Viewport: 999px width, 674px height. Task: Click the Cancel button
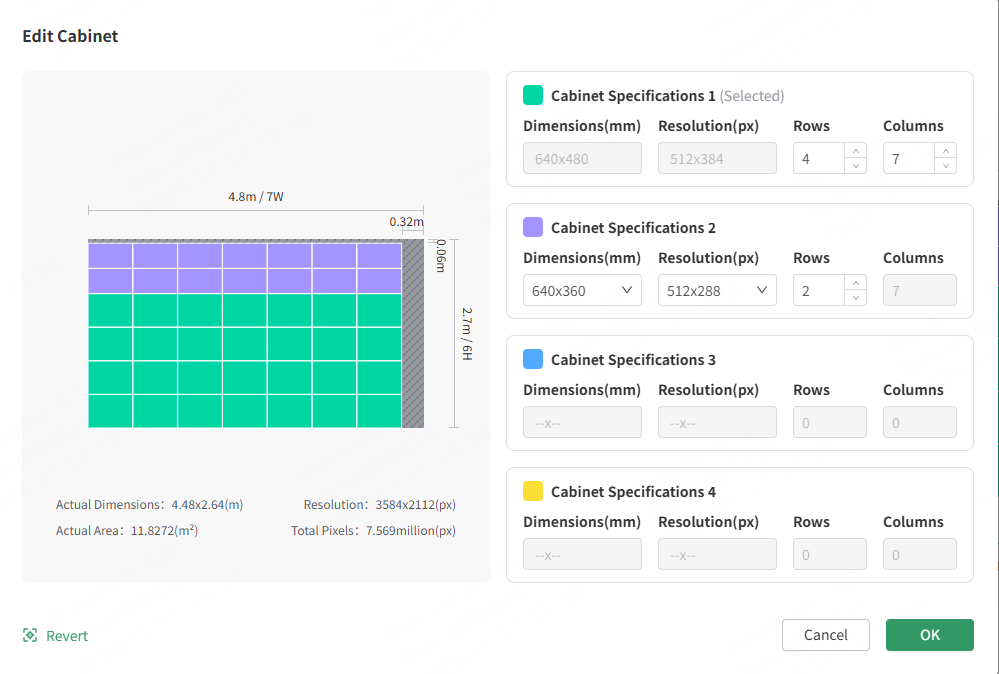[x=825, y=635]
